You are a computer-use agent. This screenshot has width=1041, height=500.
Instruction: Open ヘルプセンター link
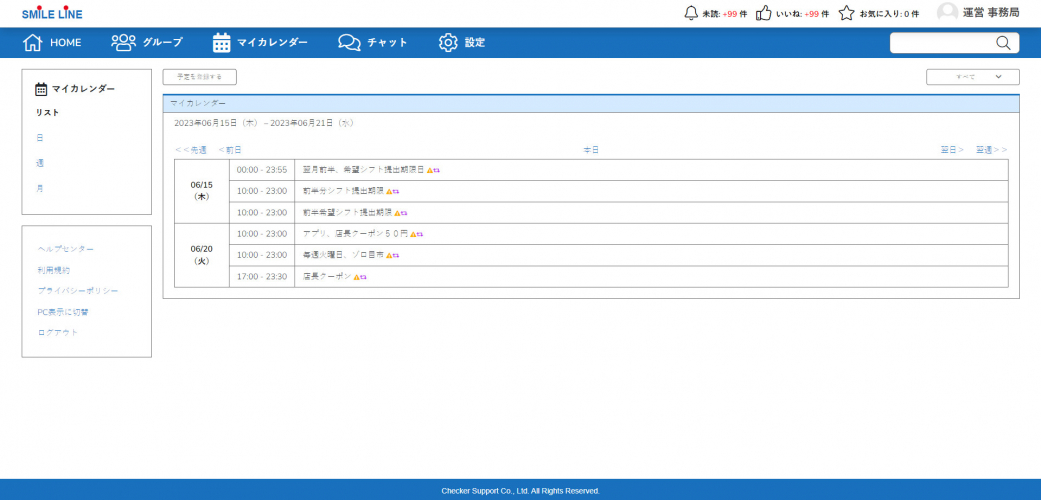point(66,249)
